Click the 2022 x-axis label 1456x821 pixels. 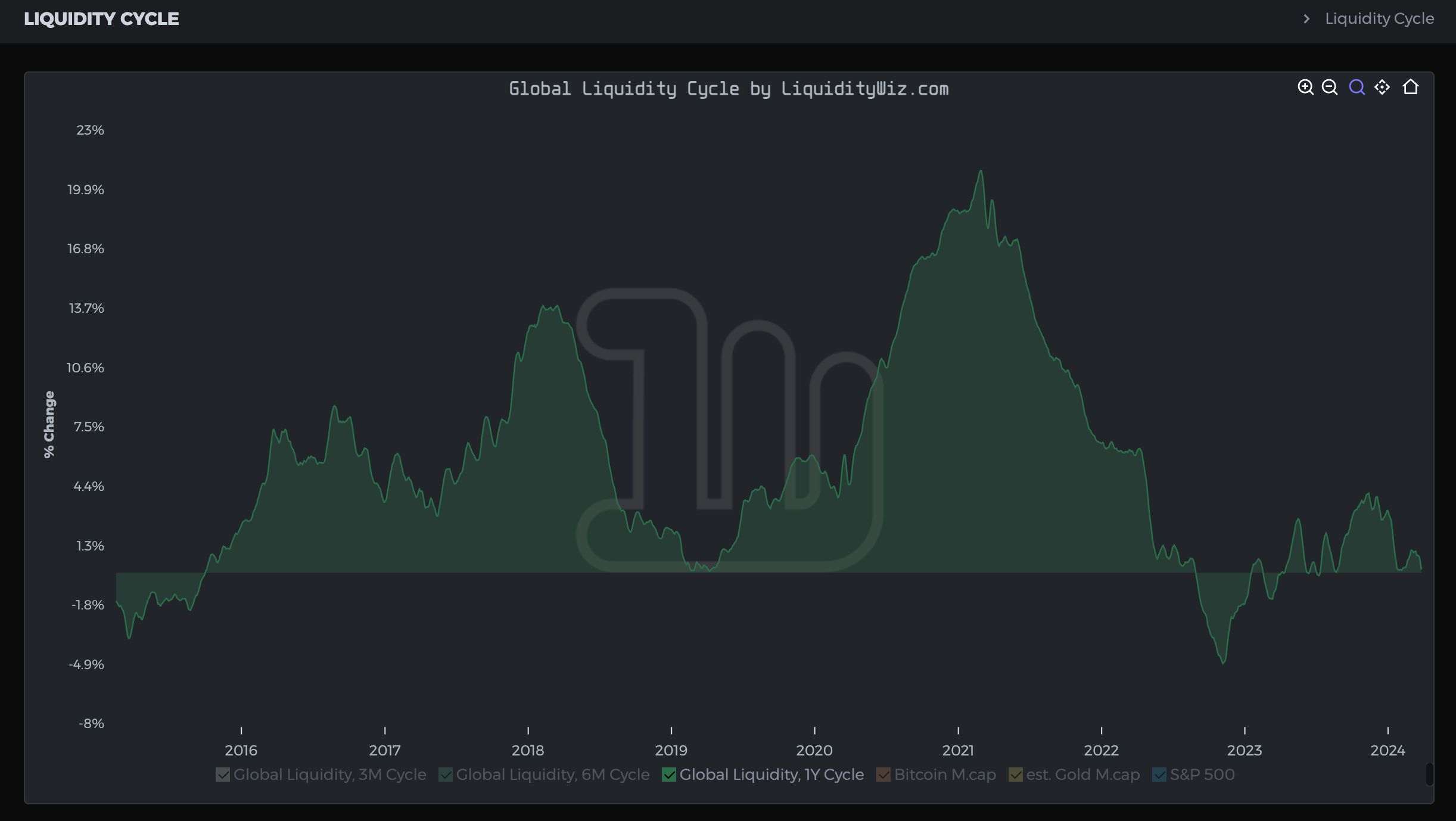coord(1102,750)
